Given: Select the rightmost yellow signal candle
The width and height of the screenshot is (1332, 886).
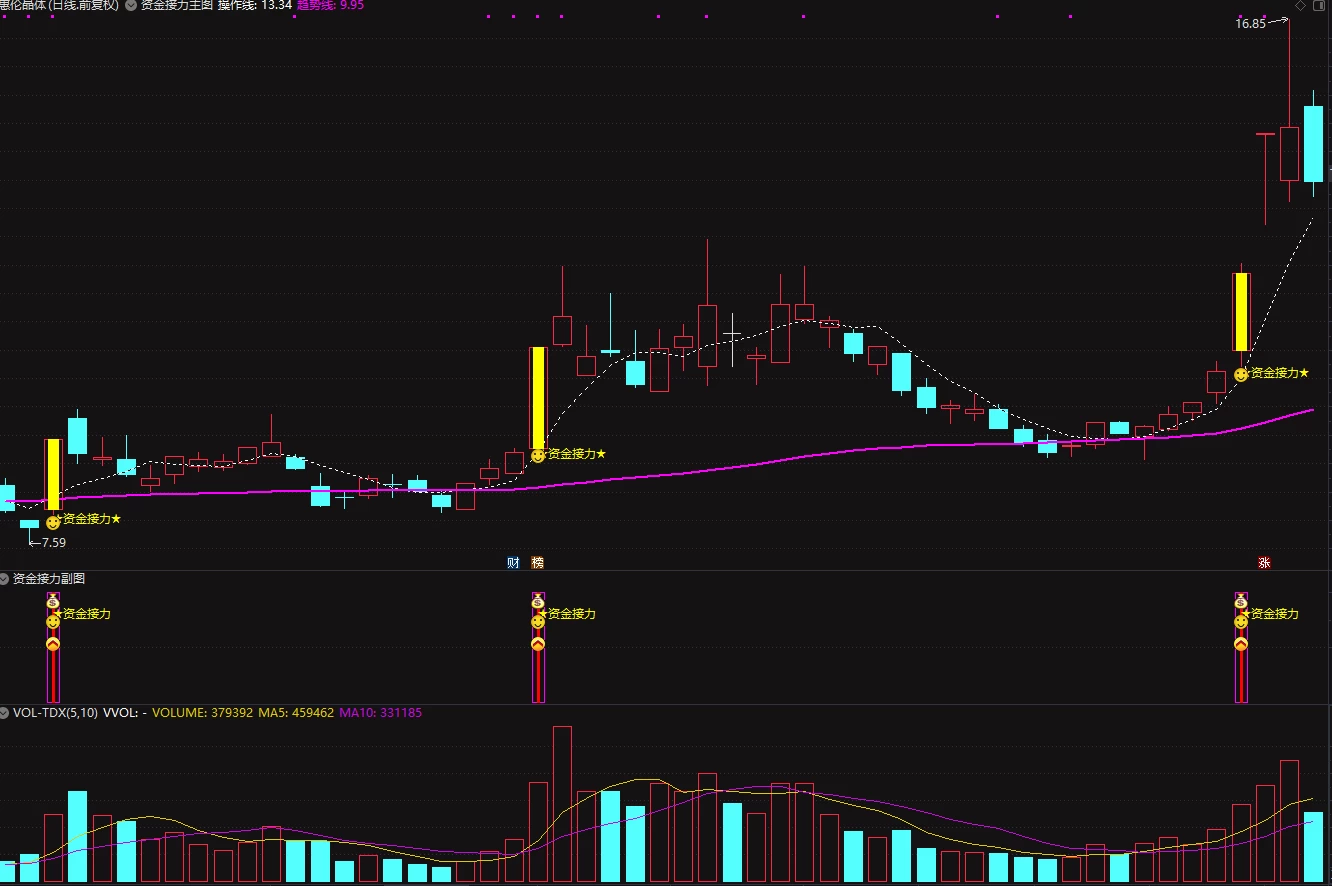Looking at the screenshot, I should [x=1241, y=312].
